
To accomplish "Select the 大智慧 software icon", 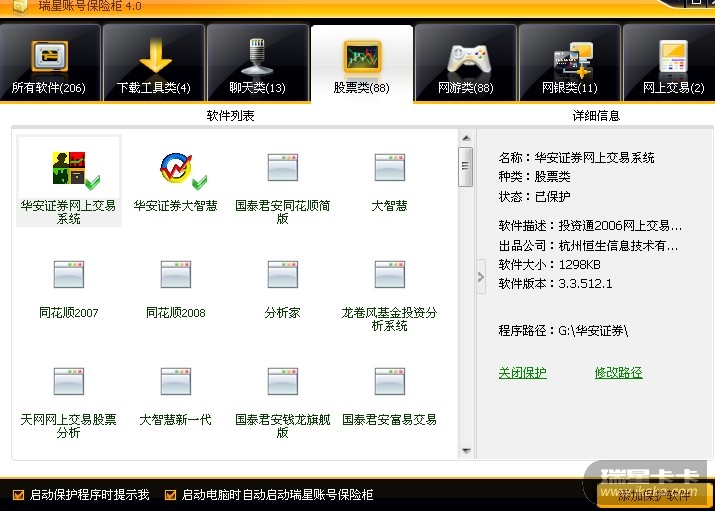I will click(389, 182).
